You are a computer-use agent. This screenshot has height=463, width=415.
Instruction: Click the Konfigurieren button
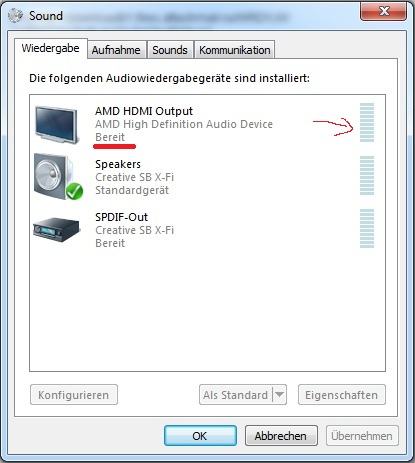pyautogui.click(x=74, y=395)
